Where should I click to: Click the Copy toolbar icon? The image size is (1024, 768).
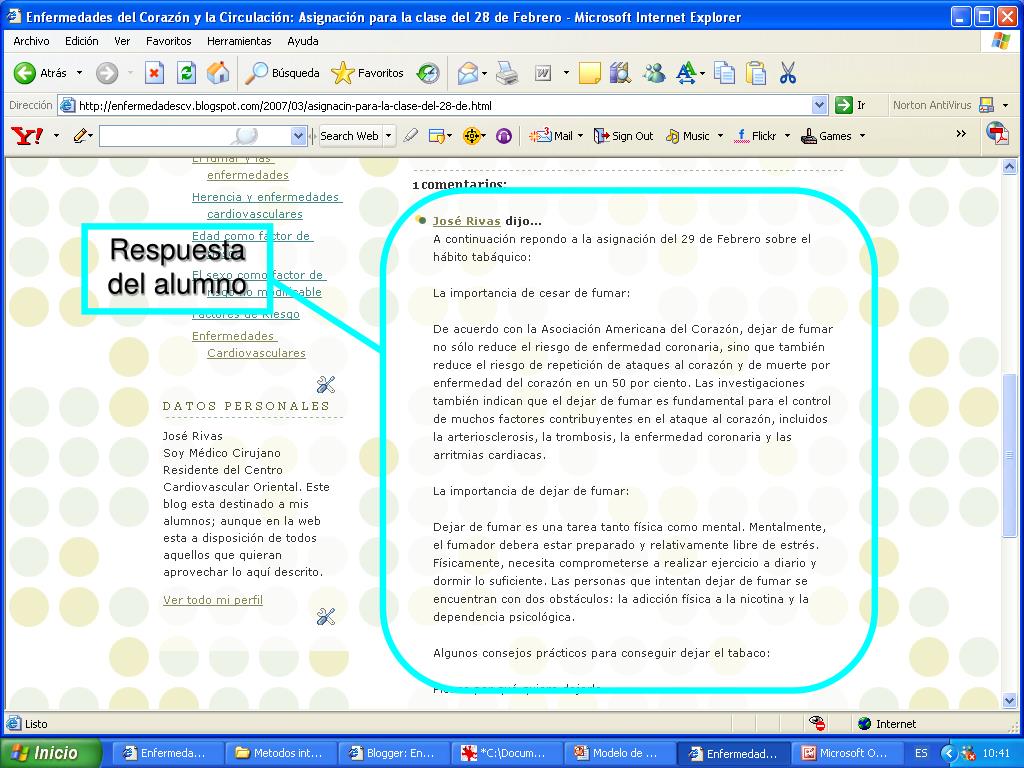pyautogui.click(x=724, y=73)
